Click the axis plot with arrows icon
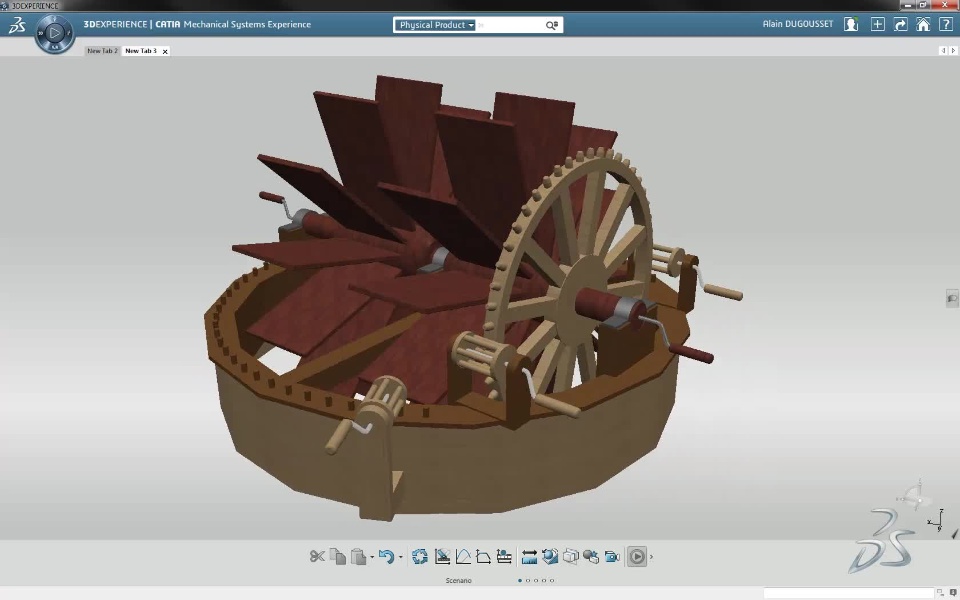Screen dimensions: 960x600 [483, 556]
